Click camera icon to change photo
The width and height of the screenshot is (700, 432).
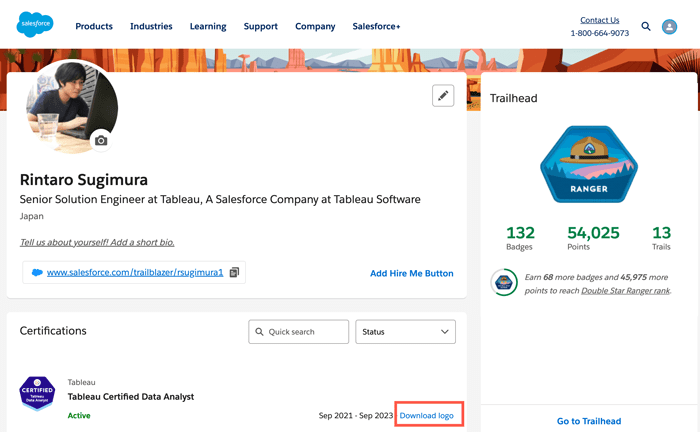[x=101, y=141]
